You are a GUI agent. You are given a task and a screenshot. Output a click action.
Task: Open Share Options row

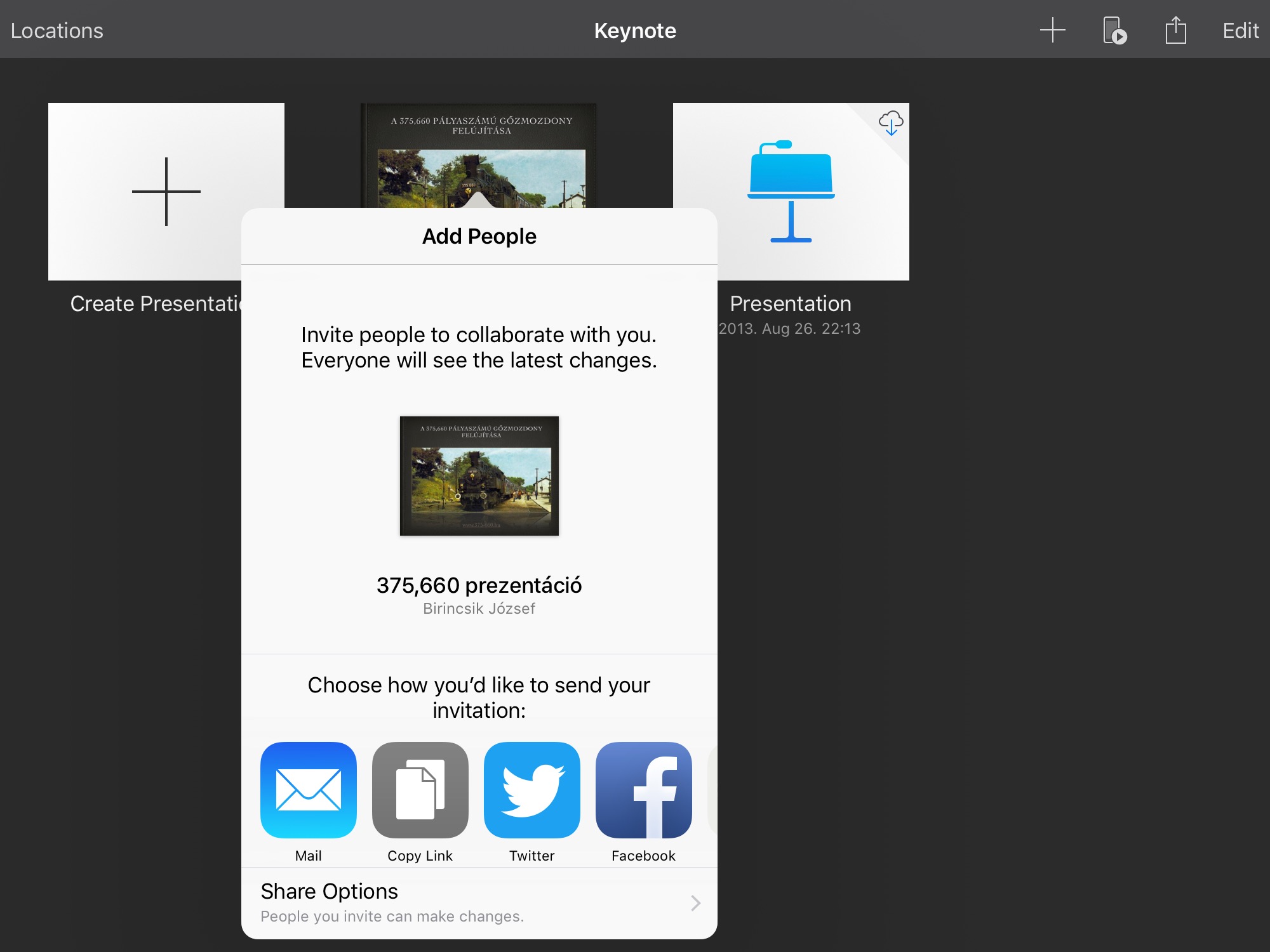tap(479, 902)
